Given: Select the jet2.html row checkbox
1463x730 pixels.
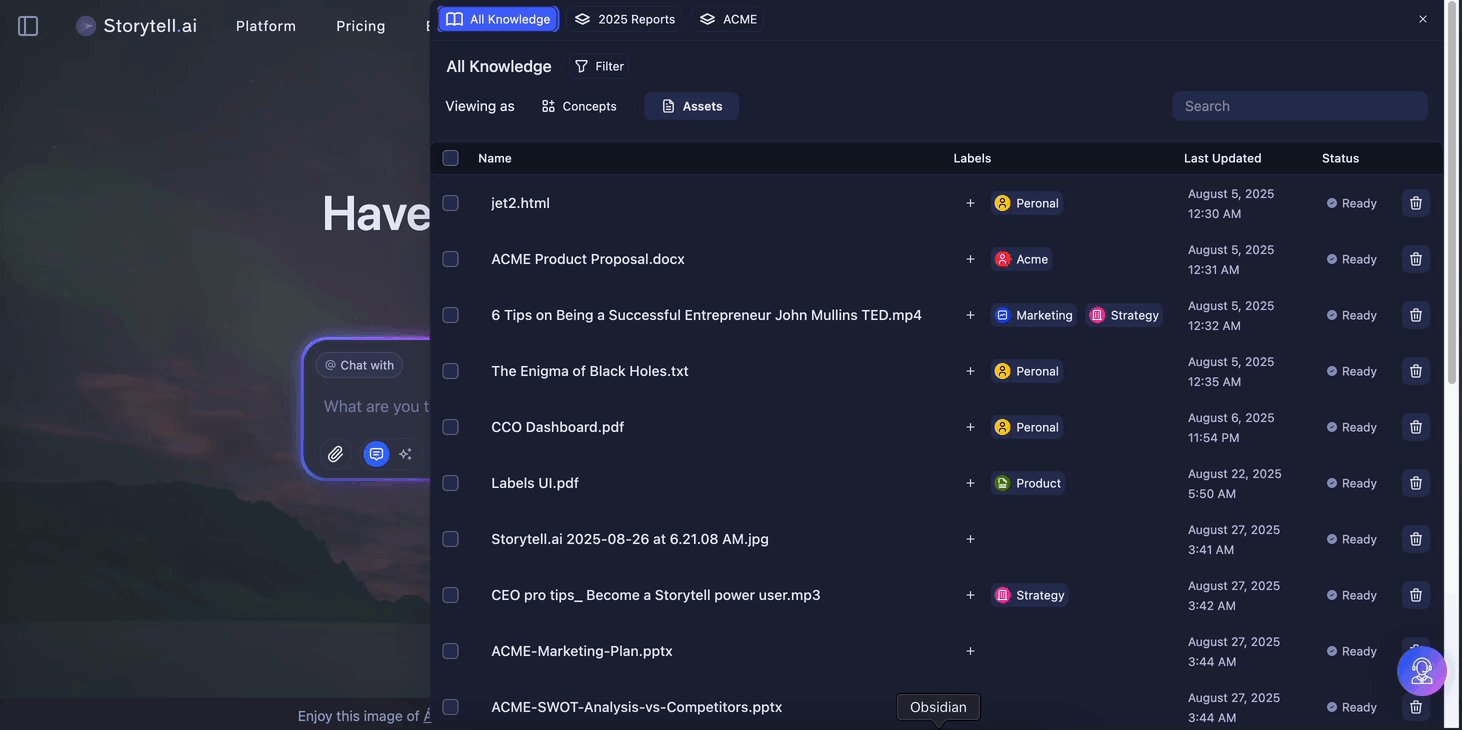Looking at the screenshot, I should (451, 203).
